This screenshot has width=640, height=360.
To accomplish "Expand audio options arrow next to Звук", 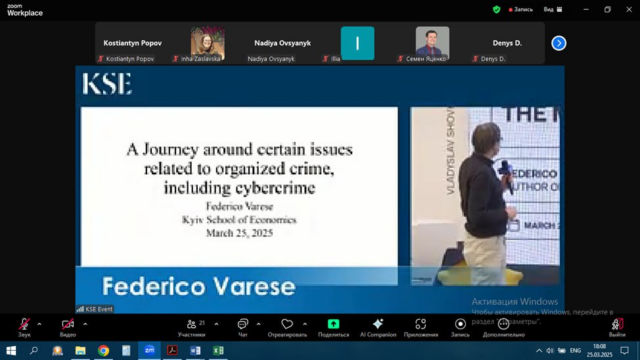I will click(x=39, y=324).
